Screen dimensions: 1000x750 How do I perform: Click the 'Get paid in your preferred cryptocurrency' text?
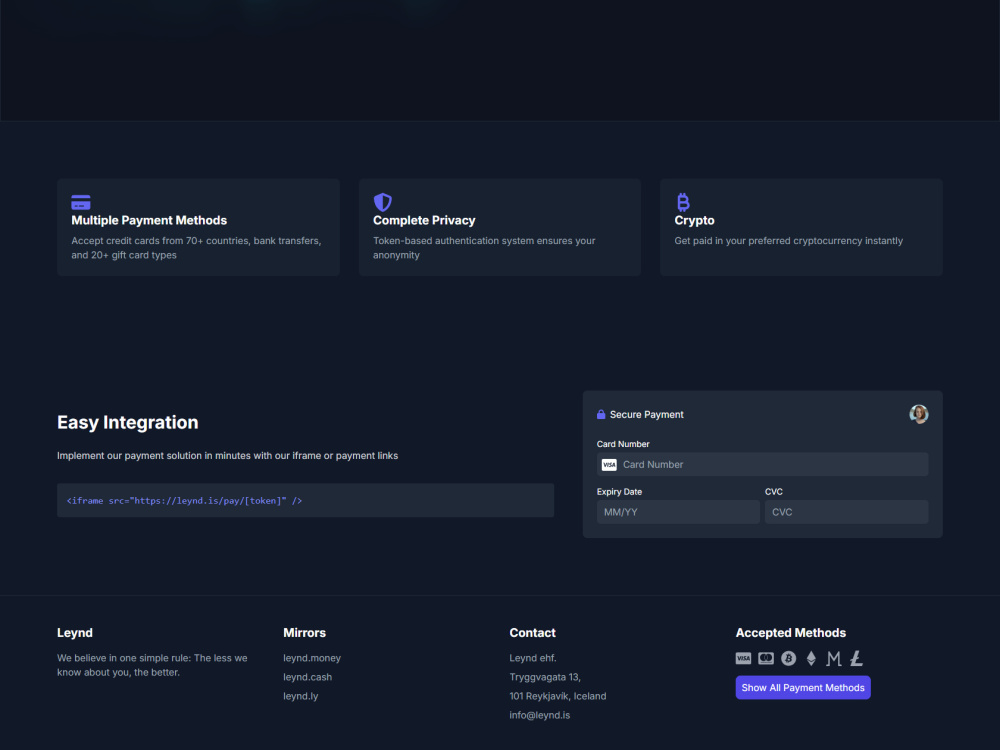tap(789, 241)
